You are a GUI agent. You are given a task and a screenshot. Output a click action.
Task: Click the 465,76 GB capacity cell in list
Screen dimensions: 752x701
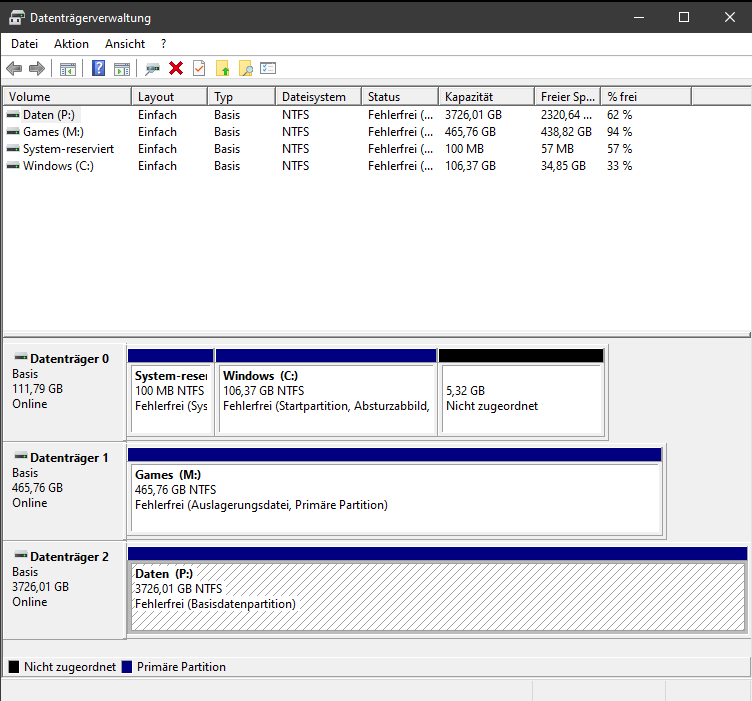470,132
